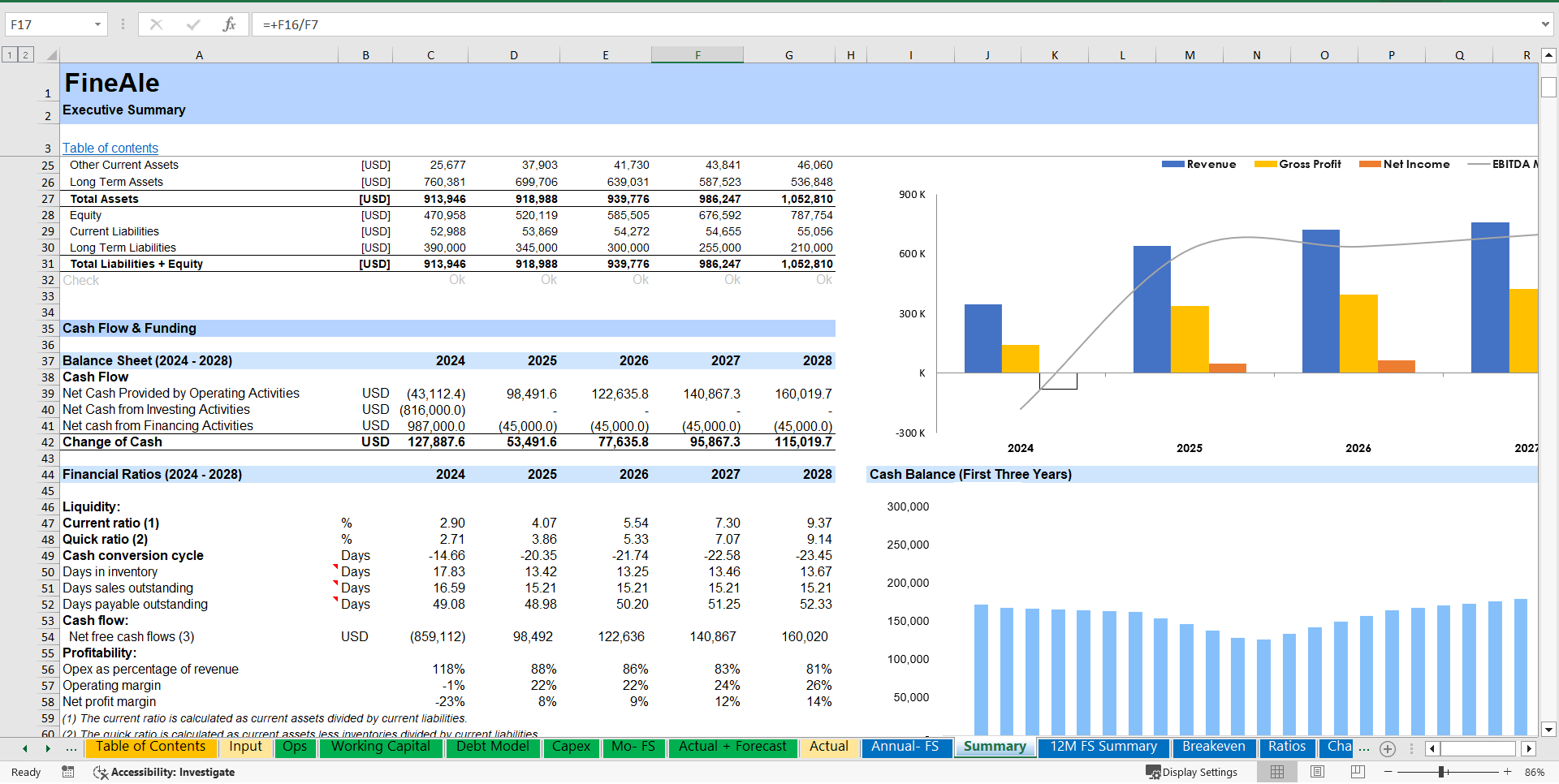Image resolution: width=1559 pixels, height=784 pixels.
Task: Select column A header
Action: tap(199, 55)
